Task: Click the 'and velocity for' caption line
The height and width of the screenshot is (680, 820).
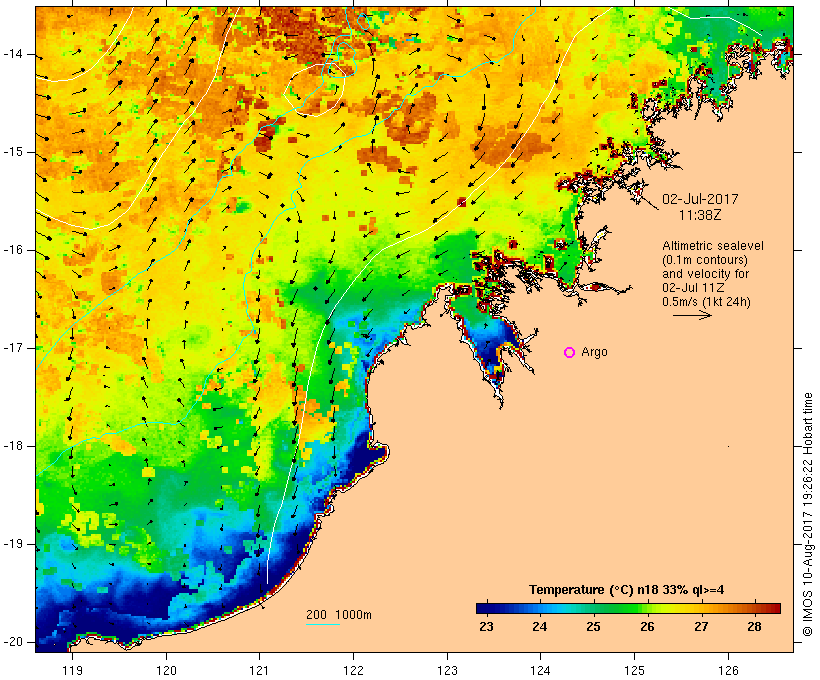Action: (705, 274)
